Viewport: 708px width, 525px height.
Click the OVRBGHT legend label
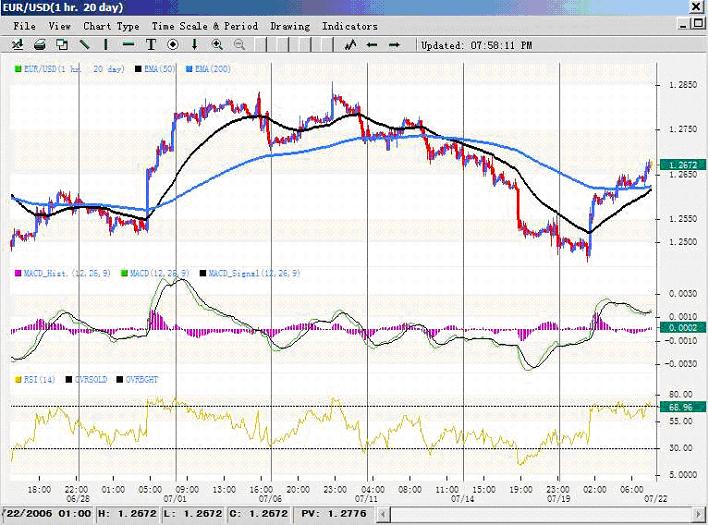point(142,380)
